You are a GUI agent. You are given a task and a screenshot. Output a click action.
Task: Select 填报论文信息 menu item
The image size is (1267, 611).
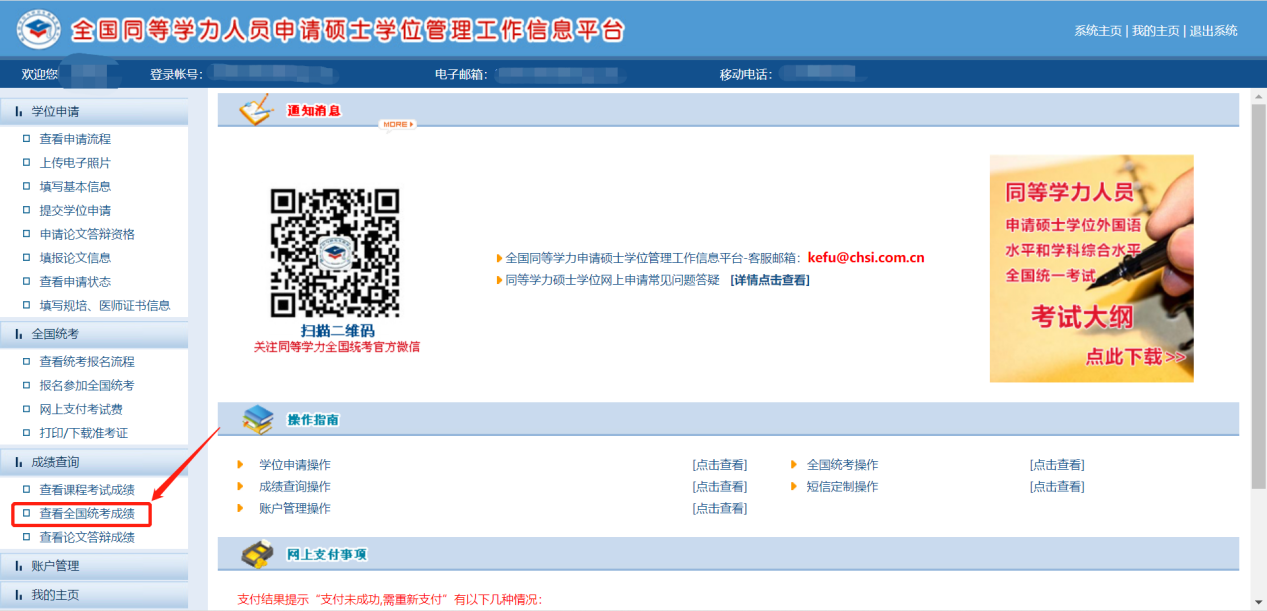pos(75,258)
